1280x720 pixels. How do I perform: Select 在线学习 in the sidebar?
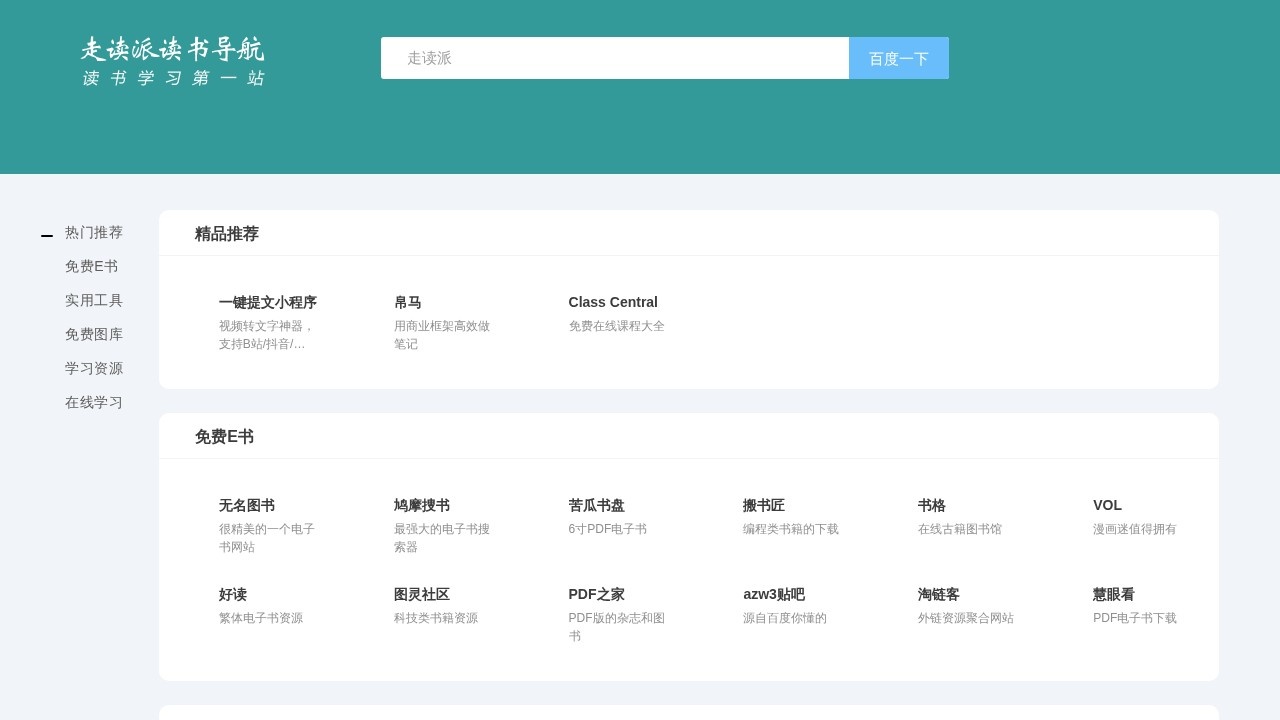pyautogui.click(x=93, y=402)
